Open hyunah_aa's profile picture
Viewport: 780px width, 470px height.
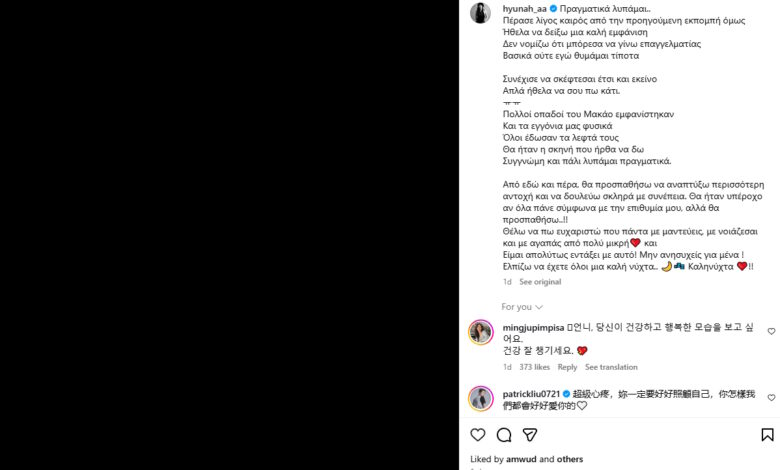[x=481, y=13]
